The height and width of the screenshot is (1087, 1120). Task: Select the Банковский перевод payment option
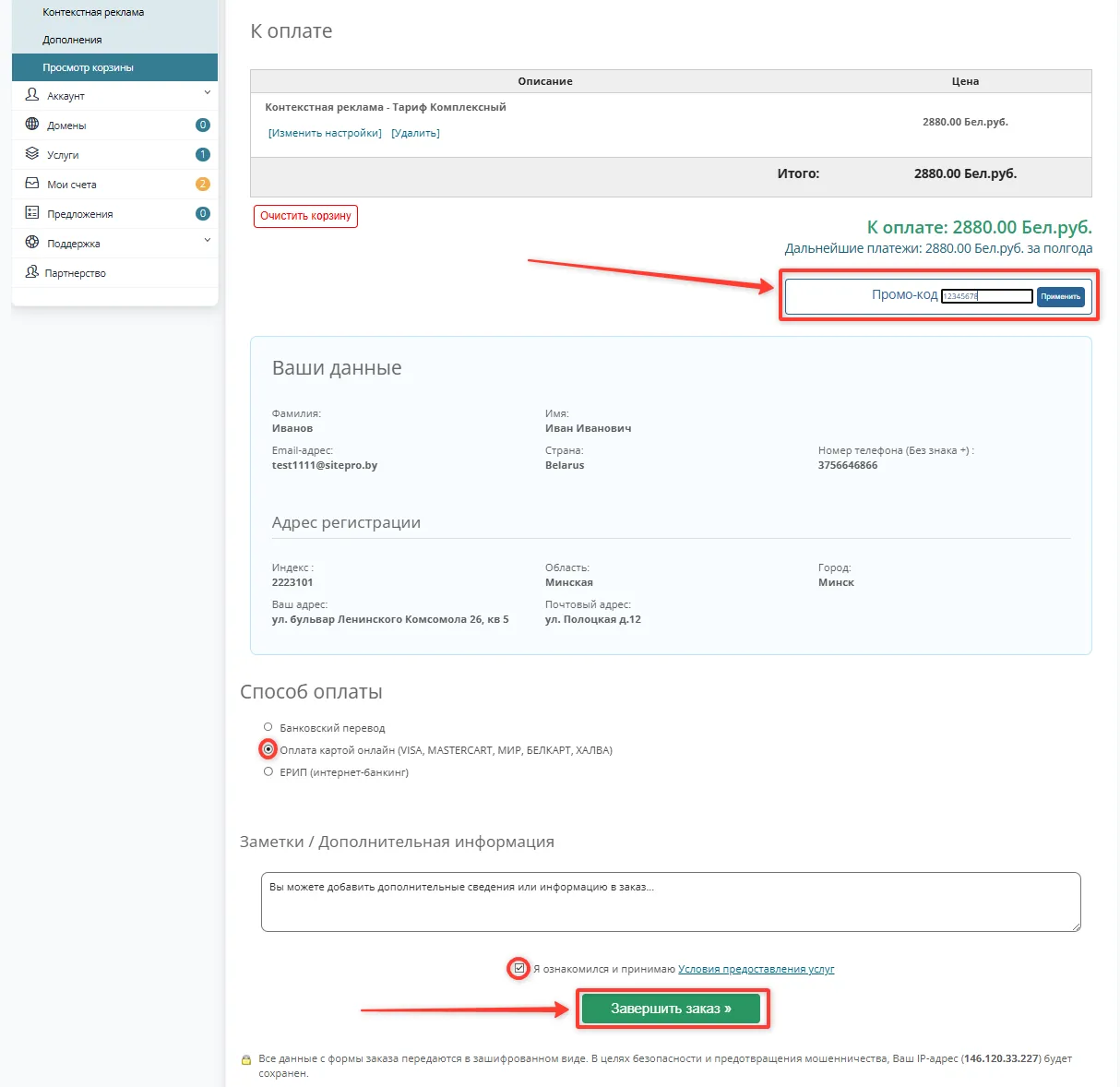pos(268,727)
